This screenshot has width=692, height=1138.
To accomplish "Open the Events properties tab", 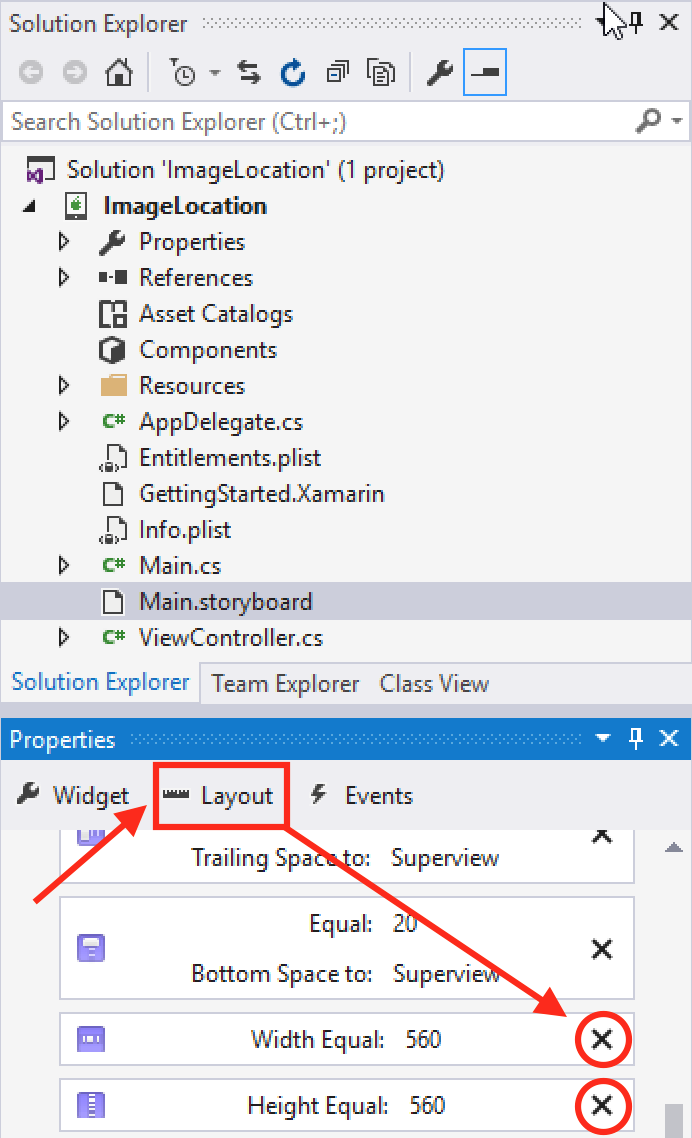I will tap(361, 795).
